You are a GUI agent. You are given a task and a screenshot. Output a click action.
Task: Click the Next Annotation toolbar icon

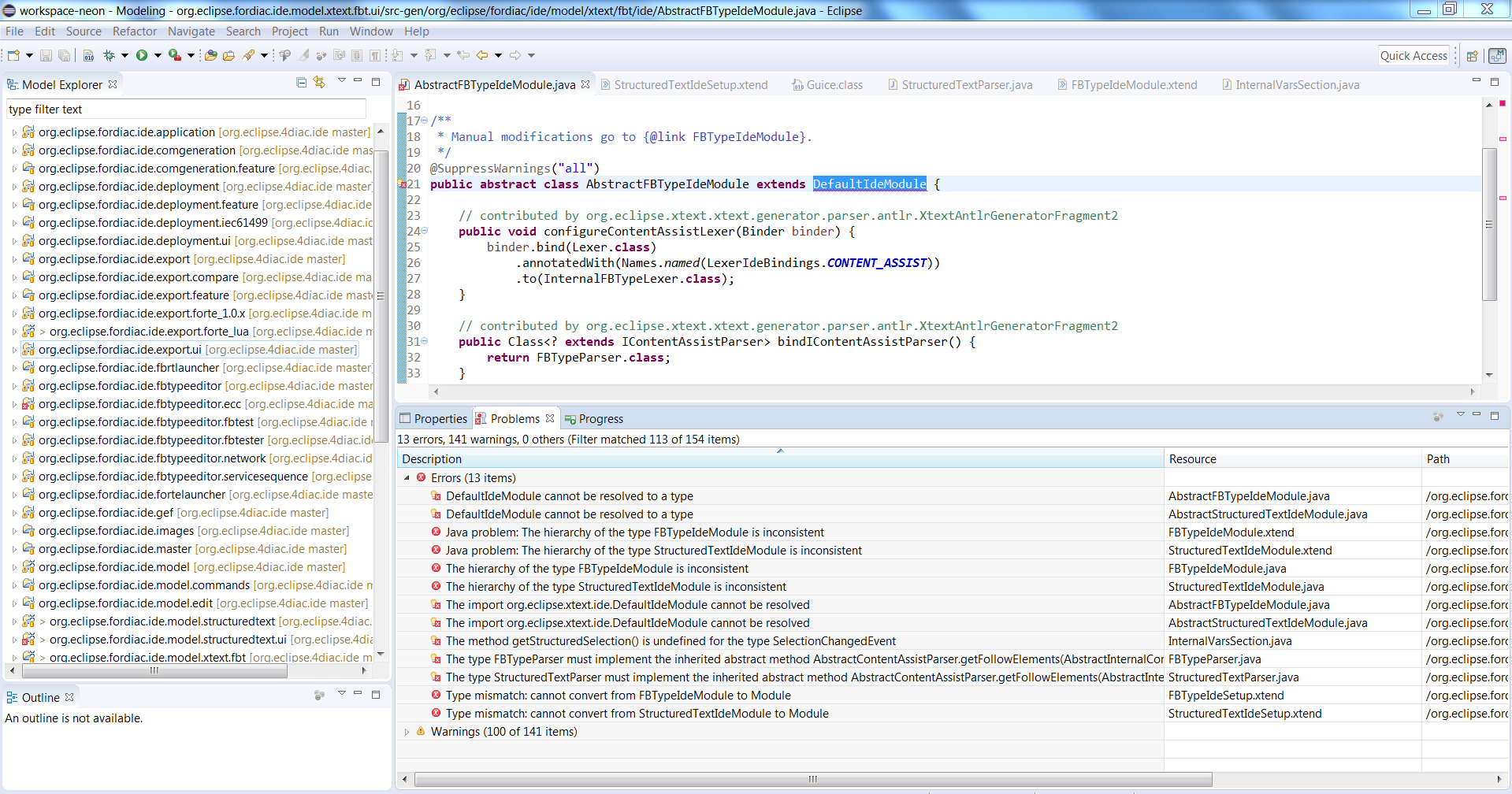[397, 55]
